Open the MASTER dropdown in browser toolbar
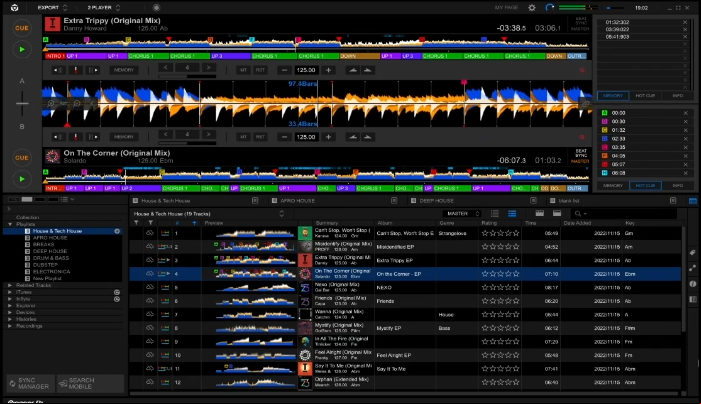 462,214
